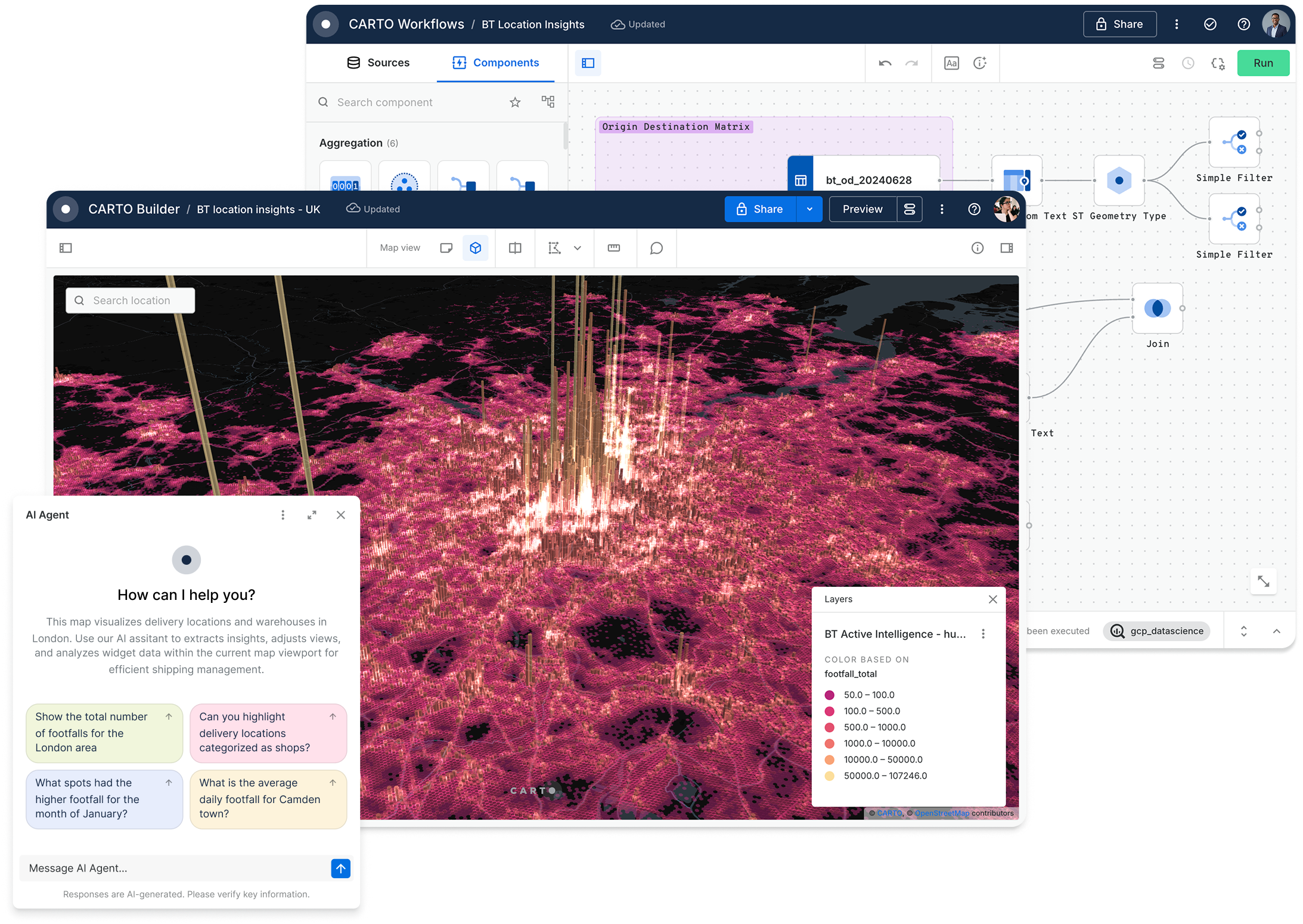Expand the Workflows results panel chevron

point(1276,631)
